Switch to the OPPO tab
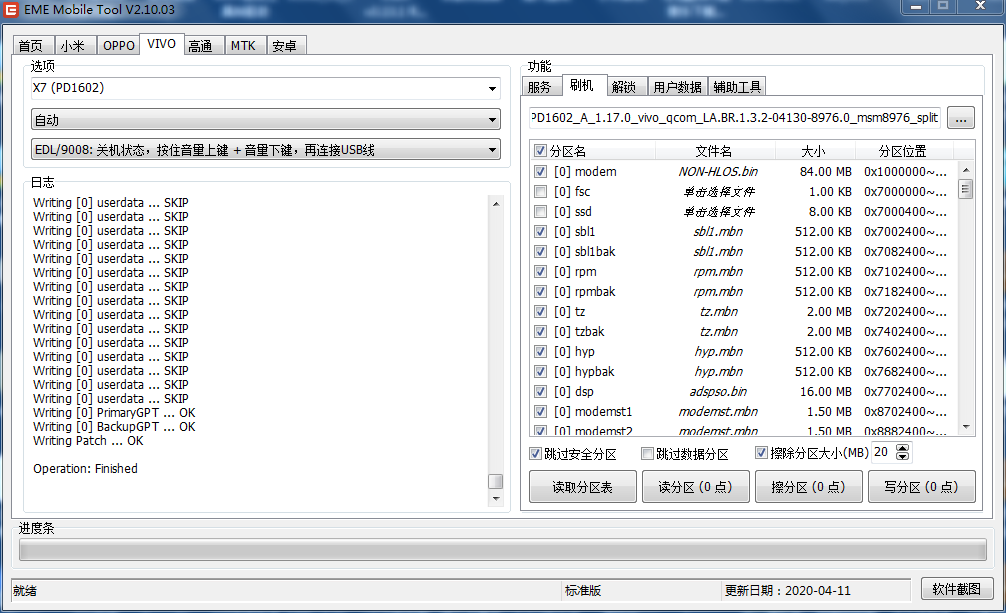 [119, 46]
